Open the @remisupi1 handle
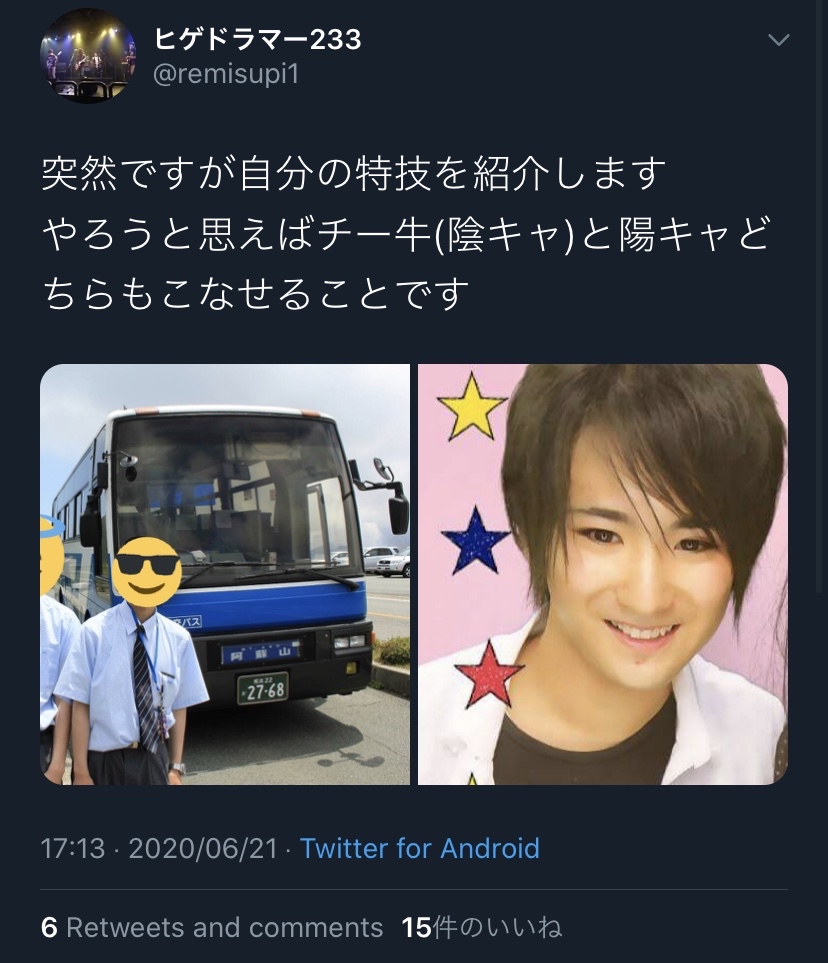828x963 pixels. (225, 75)
